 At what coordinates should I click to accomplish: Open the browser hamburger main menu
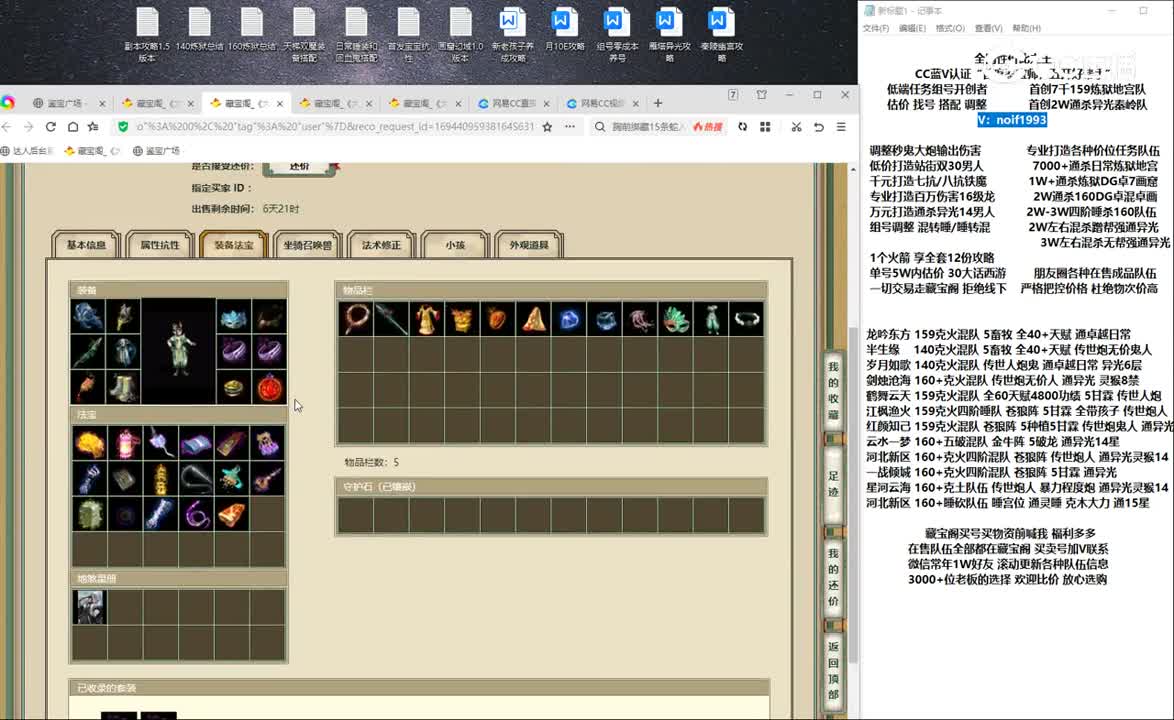pyautogui.click(x=841, y=127)
